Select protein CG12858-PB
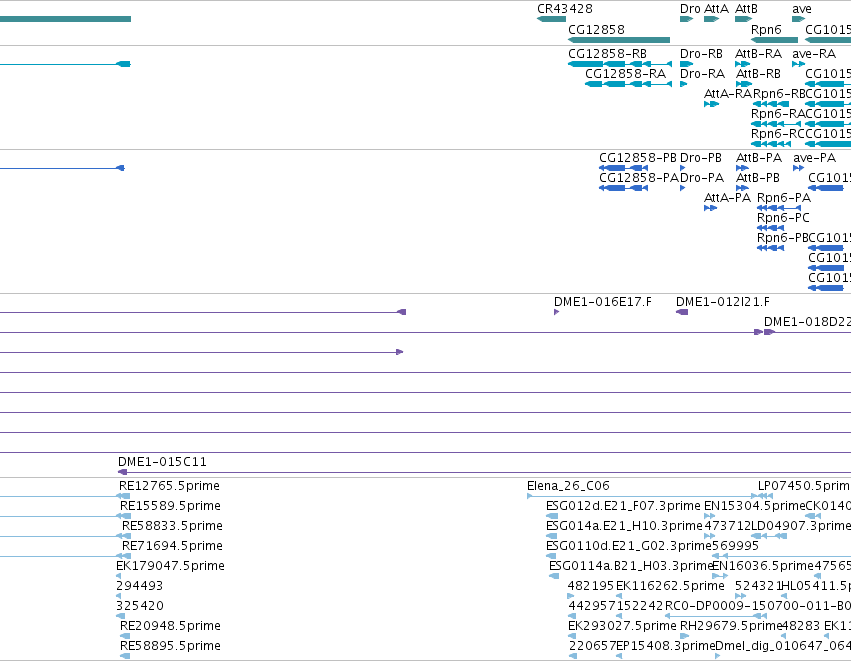 click(x=638, y=158)
